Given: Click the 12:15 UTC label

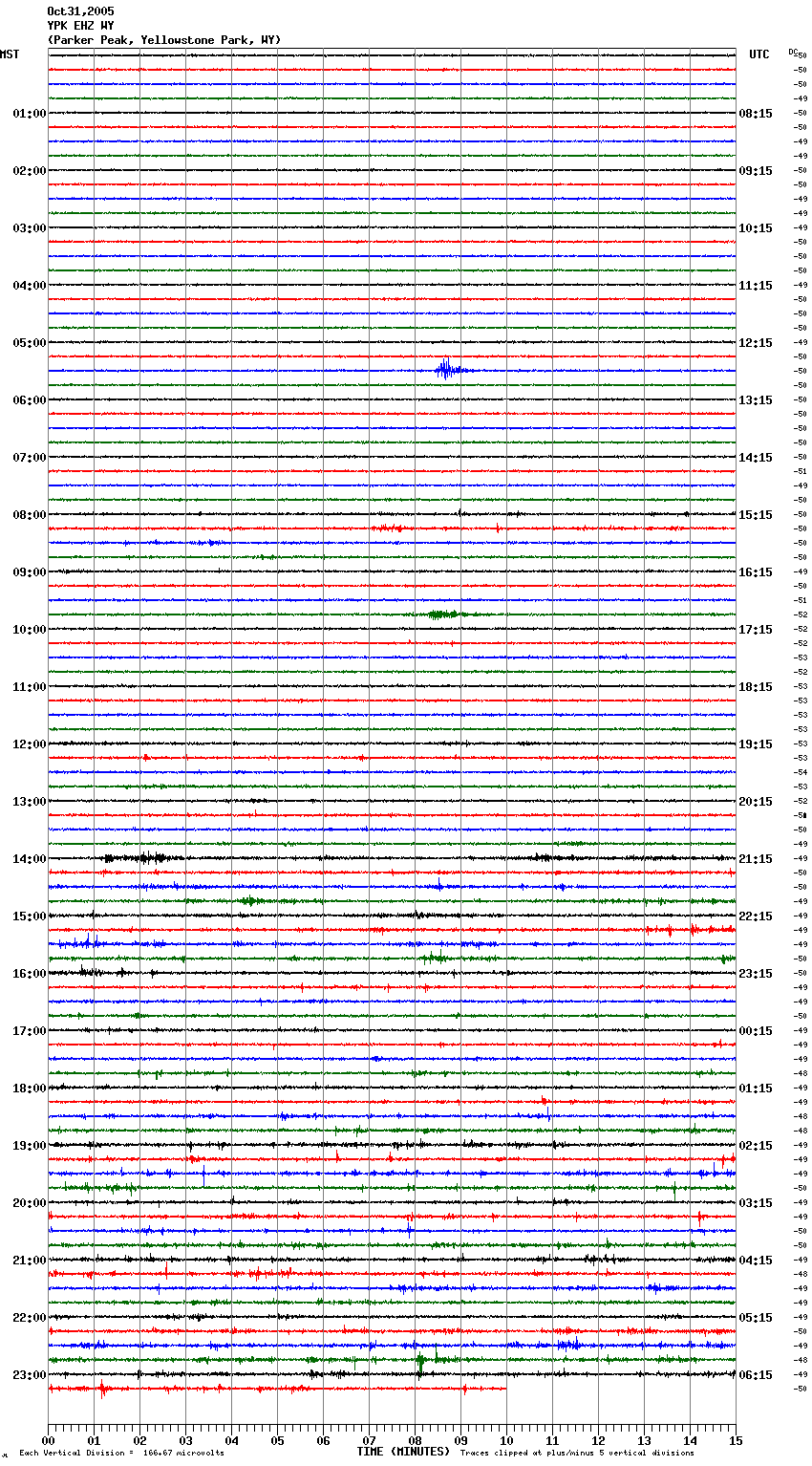Looking at the screenshot, I should click(756, 343).
